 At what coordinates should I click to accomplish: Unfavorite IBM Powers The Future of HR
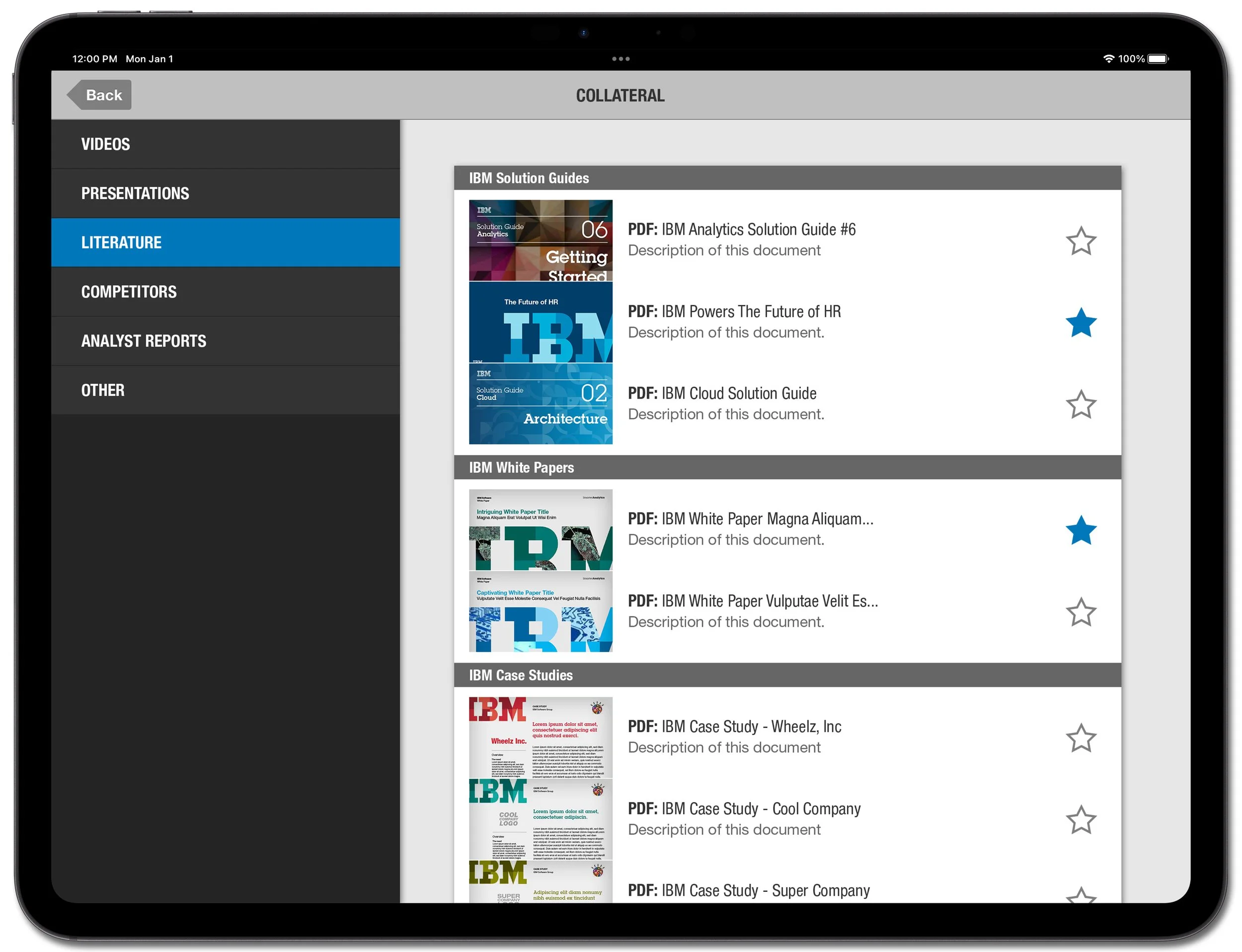pos(1081,323)
